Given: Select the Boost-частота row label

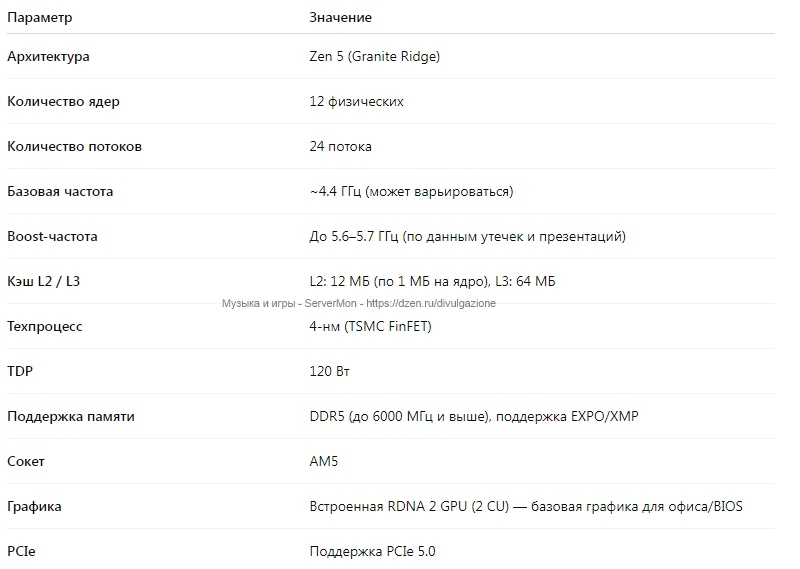Looking at the screenshot, I should 52,236.
